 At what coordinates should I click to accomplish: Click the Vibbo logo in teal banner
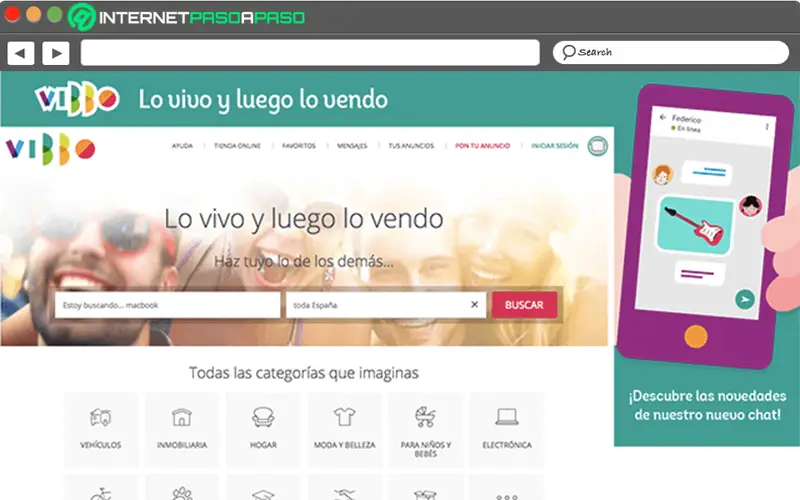coord(77,99)
